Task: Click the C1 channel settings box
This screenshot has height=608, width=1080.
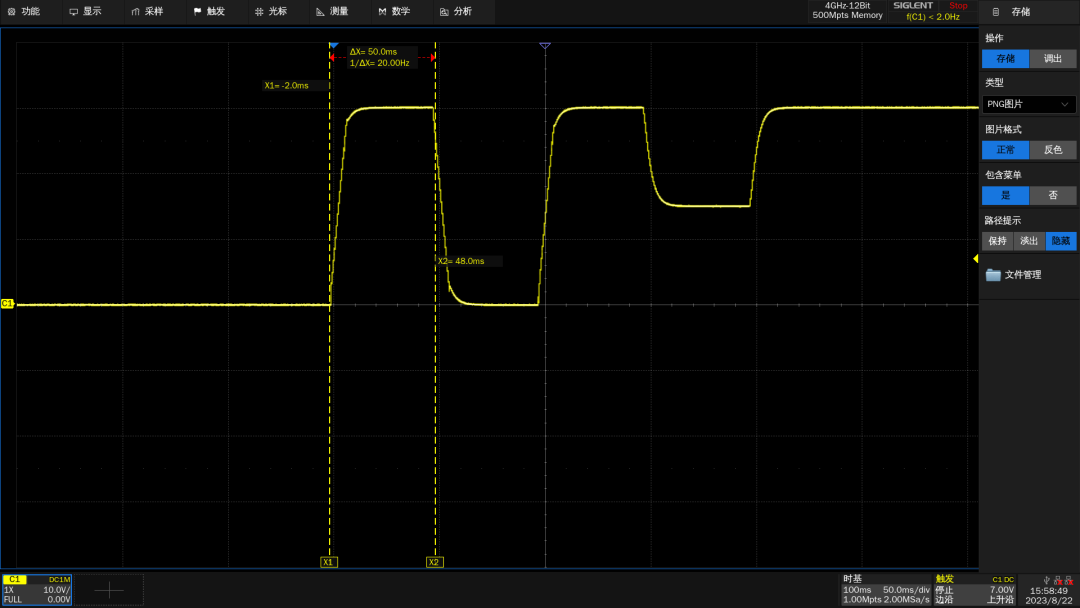Action: point(37,589)
